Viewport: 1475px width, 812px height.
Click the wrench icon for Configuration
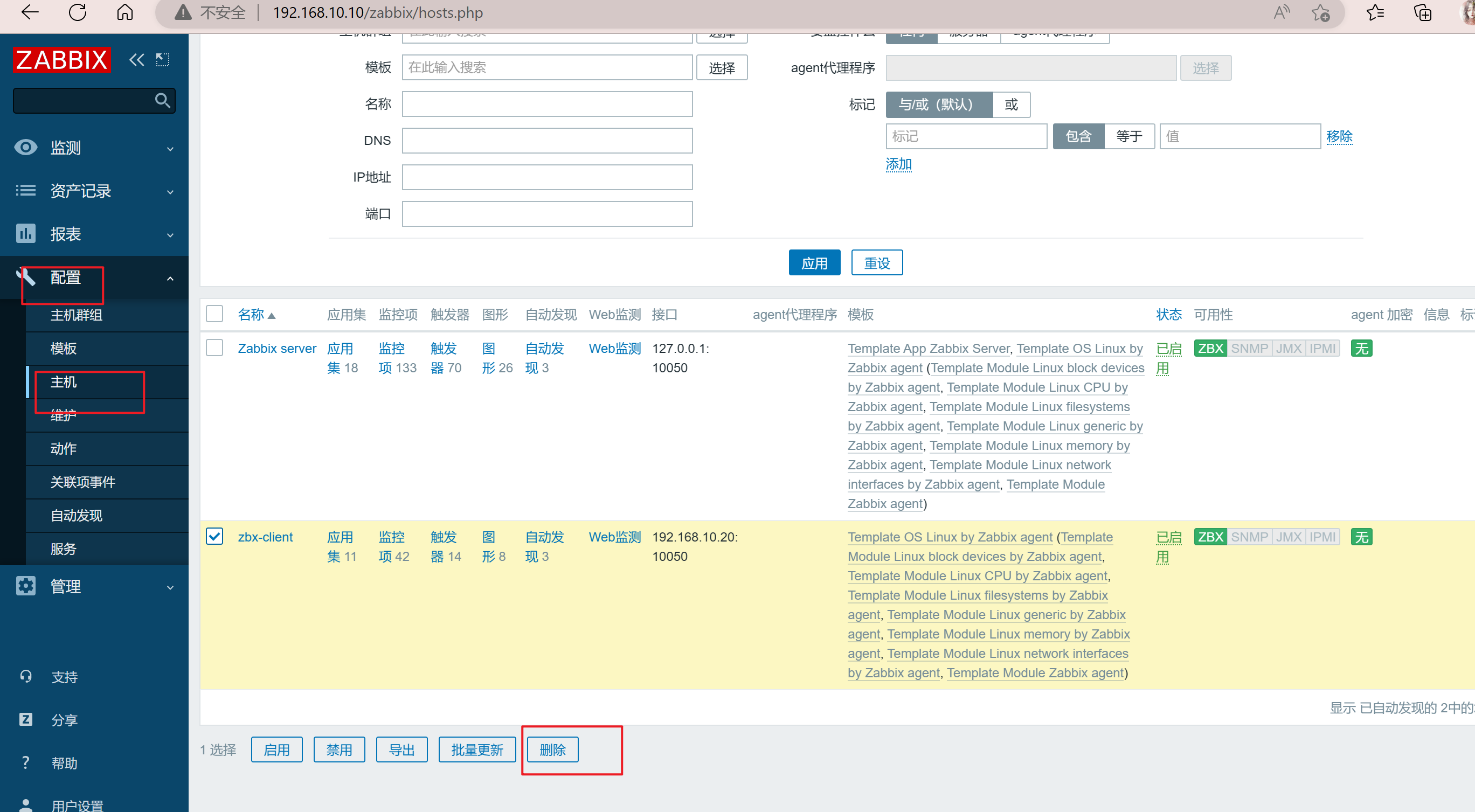pos(26,276)
